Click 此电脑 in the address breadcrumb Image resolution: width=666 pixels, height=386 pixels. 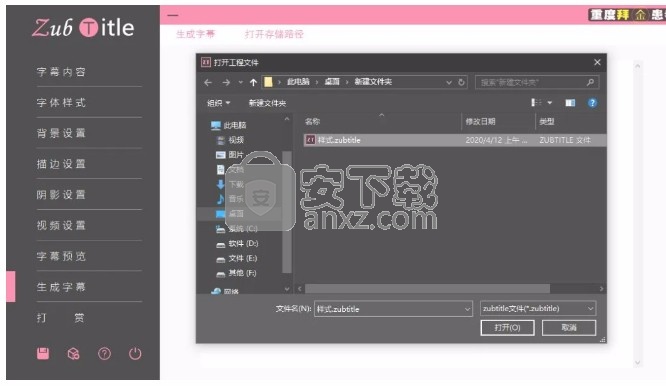point(298,82)
